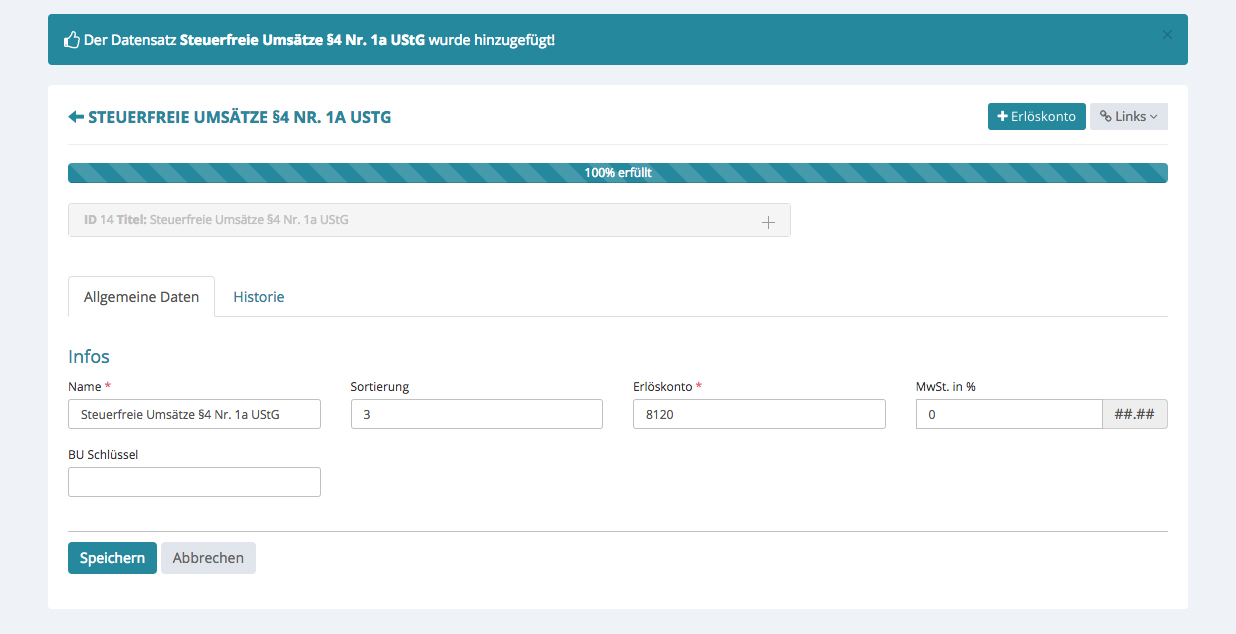Screen dimensions: 1236x634
Task: Focus the empty BU Schlüssel field
Action: point(194,482)
